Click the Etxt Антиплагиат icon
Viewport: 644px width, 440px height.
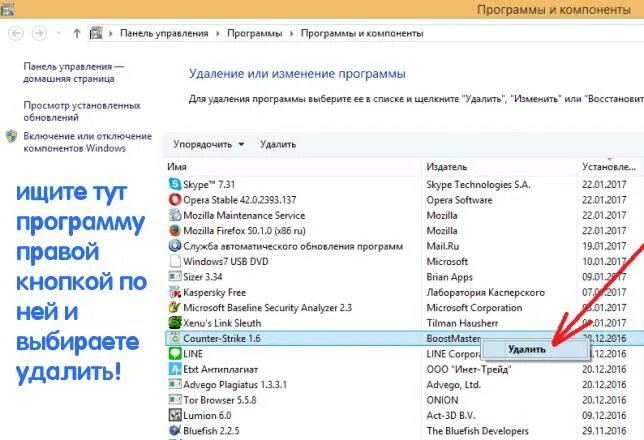pyautogui.click(x=175, y=369)
